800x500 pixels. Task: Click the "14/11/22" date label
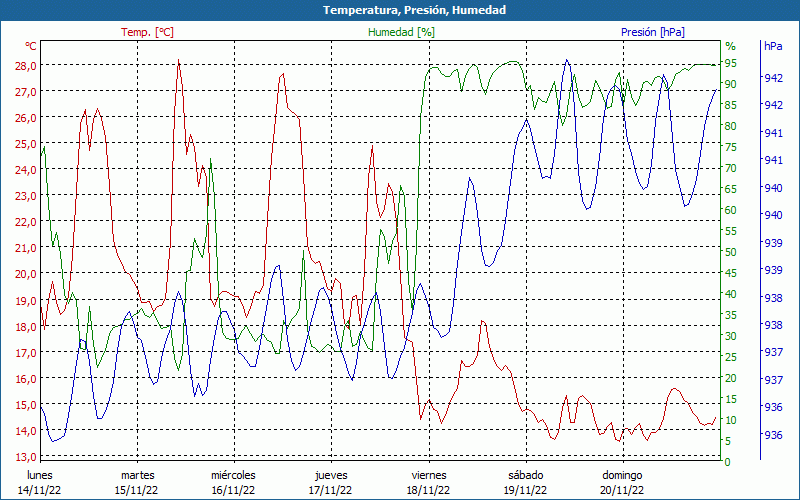click(39, 490)
